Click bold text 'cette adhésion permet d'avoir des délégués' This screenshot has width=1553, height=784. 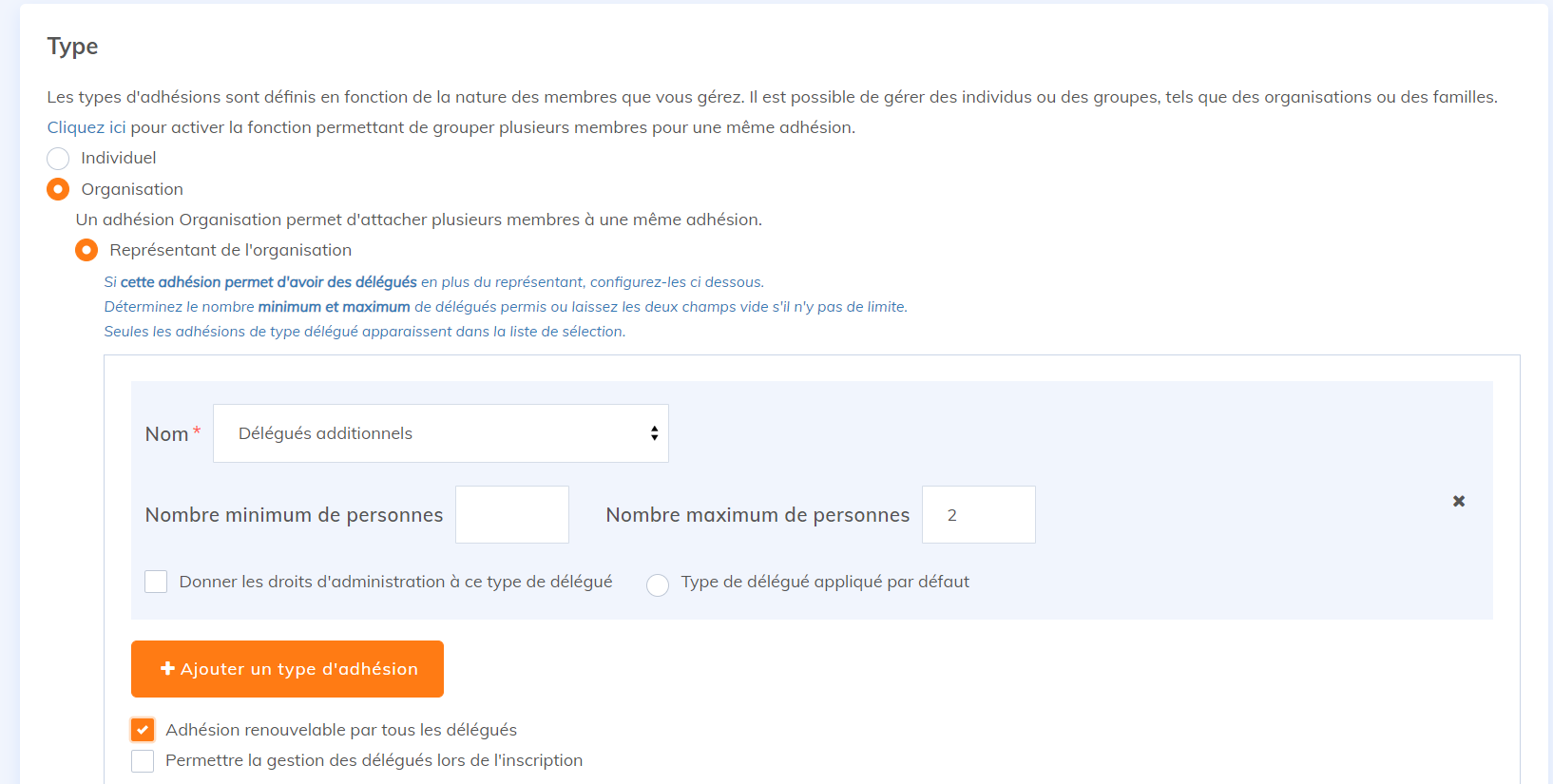pyautogui.click(x=268, y=282)
